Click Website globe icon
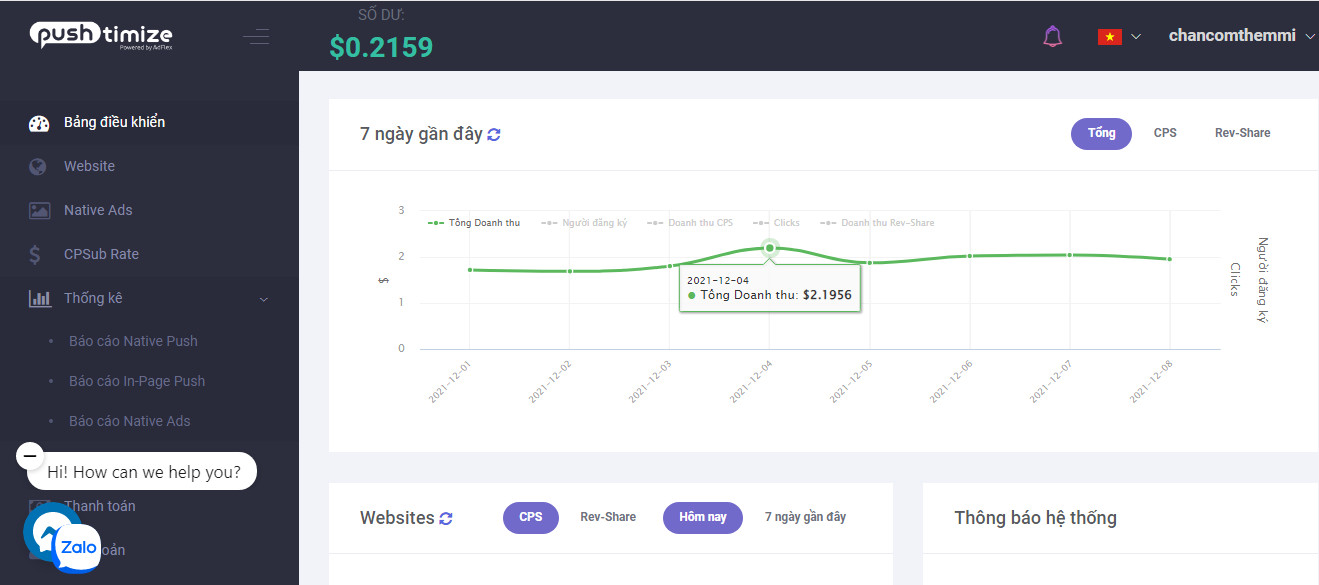1319x585 pixels. click(x=38, y=166)
